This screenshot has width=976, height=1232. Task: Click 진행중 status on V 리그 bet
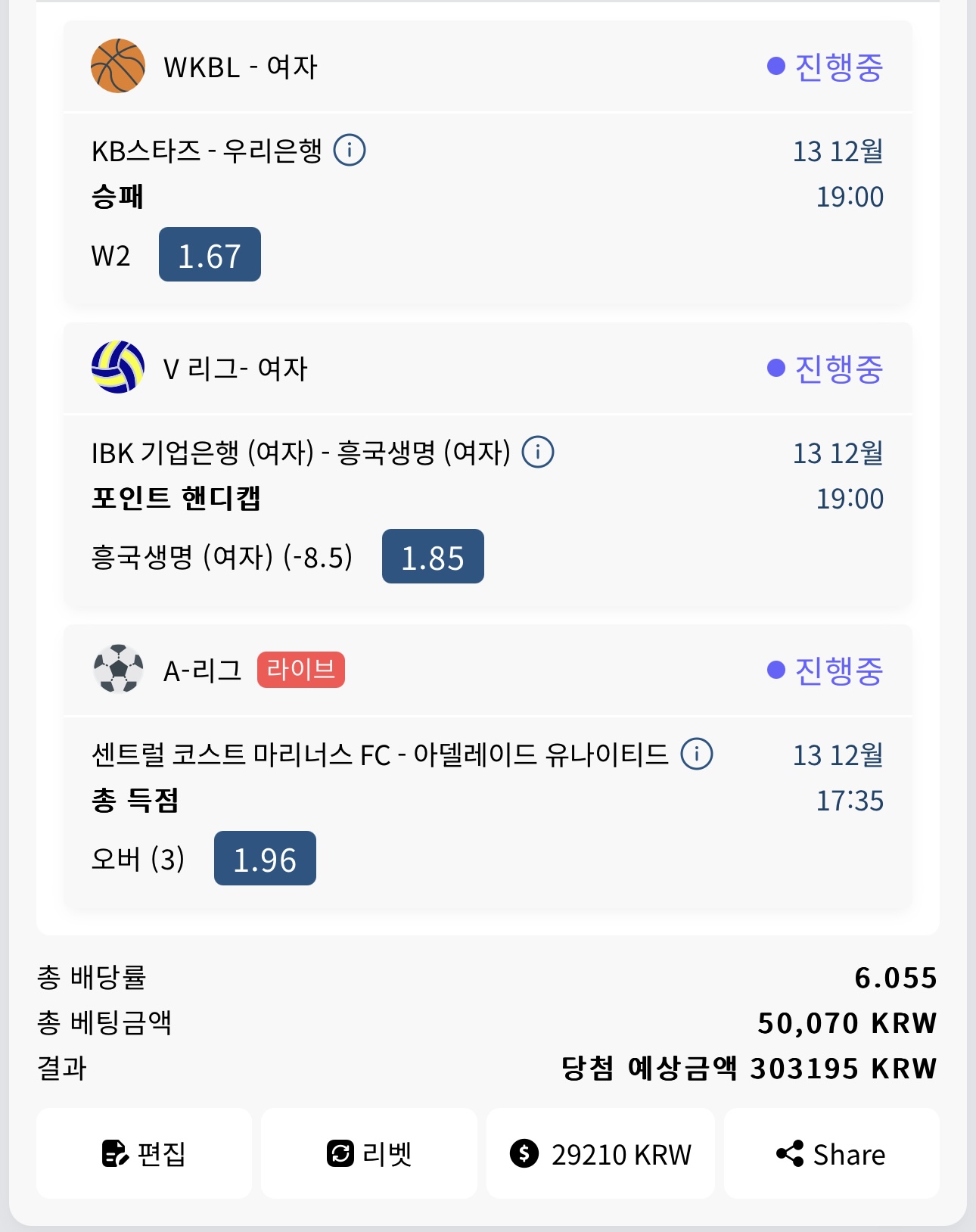(825, 369)
